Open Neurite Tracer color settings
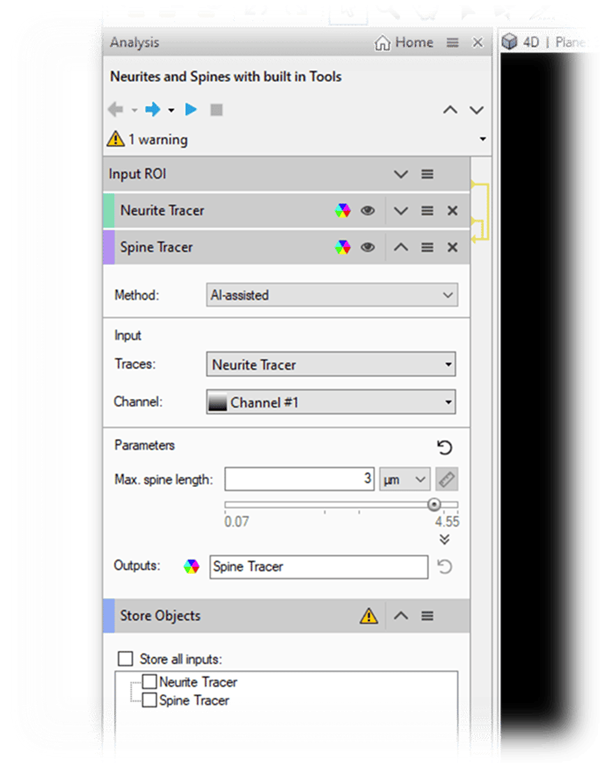Image resolution: width=605 pixels, height=768 pixels. coord(343,211)
